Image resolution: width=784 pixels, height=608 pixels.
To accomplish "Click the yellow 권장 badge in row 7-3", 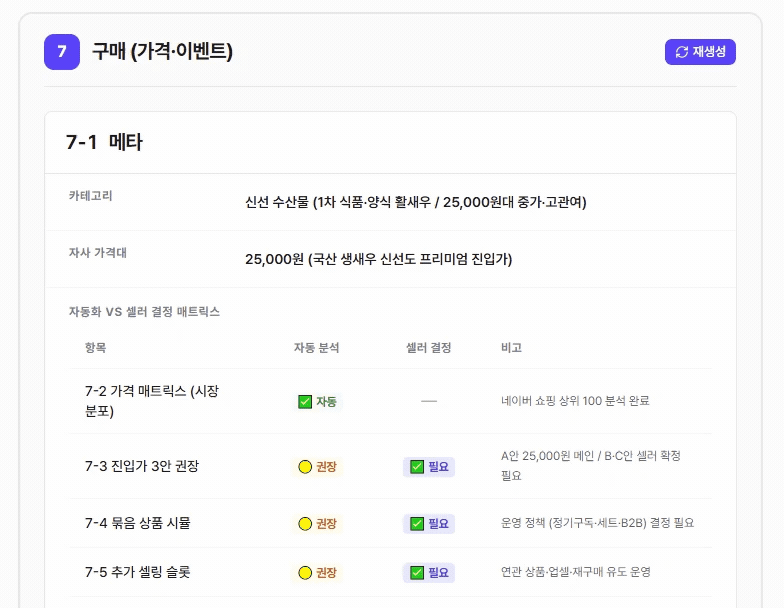I will pos(317,467).
